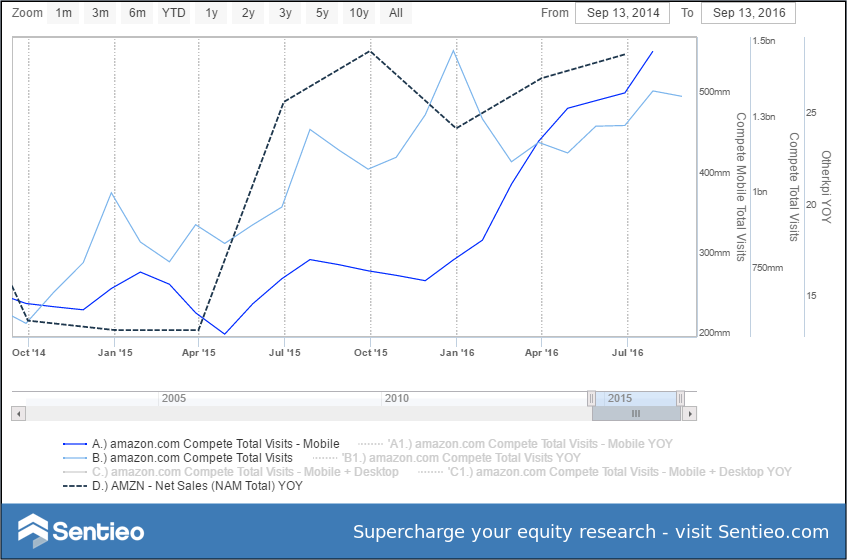Edit the From date field

pyautogui.click(x=623, y=13)
